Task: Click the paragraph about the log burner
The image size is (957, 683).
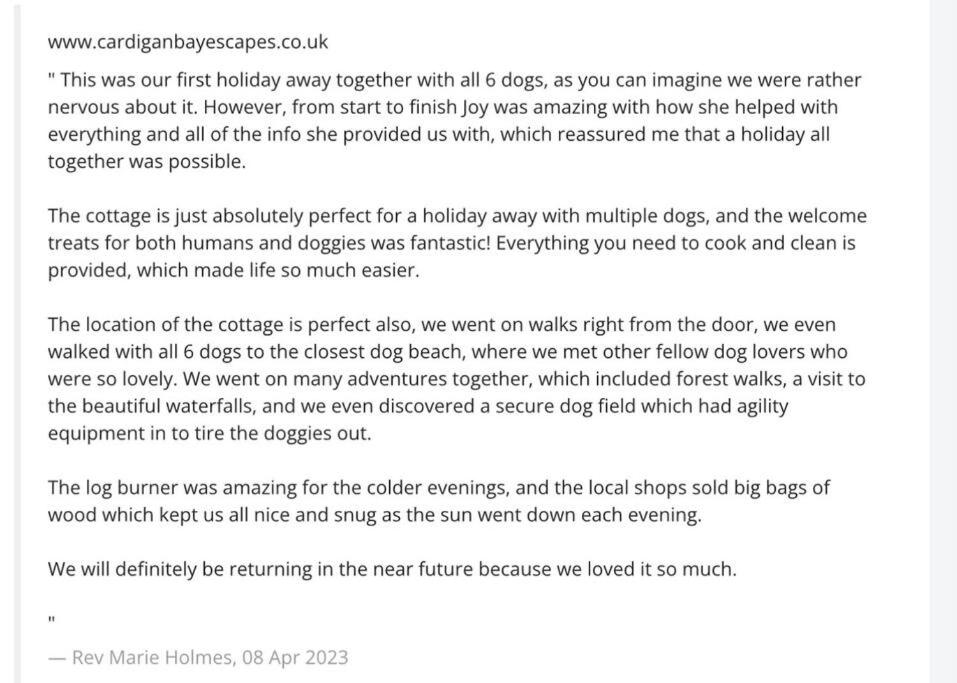Action: (x=439, y=501)
